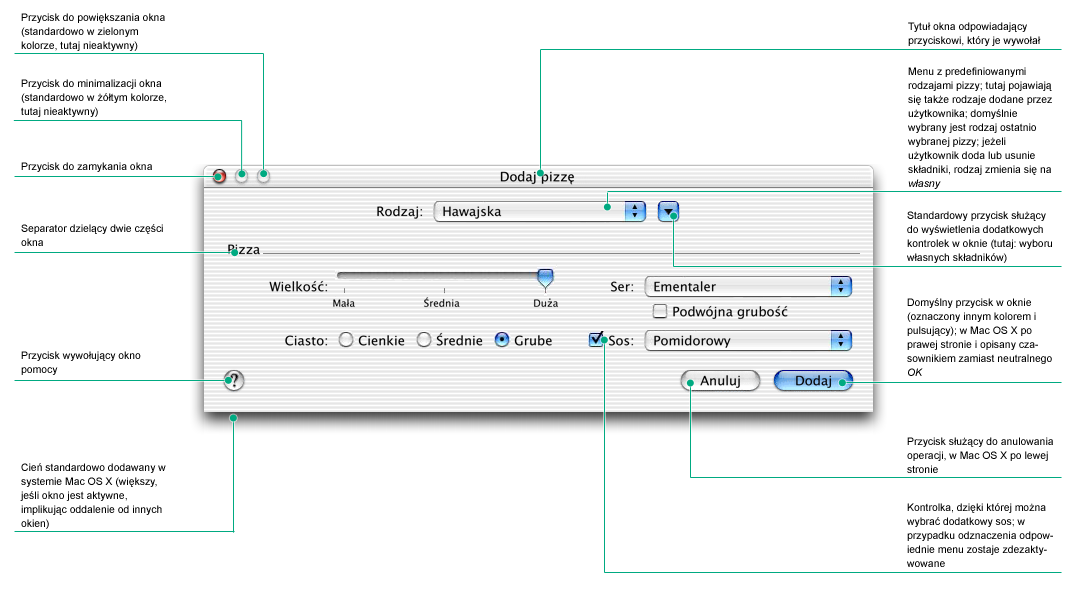
Task: Open the Ser cheese menu showing Ementaler
Action: 740,286
